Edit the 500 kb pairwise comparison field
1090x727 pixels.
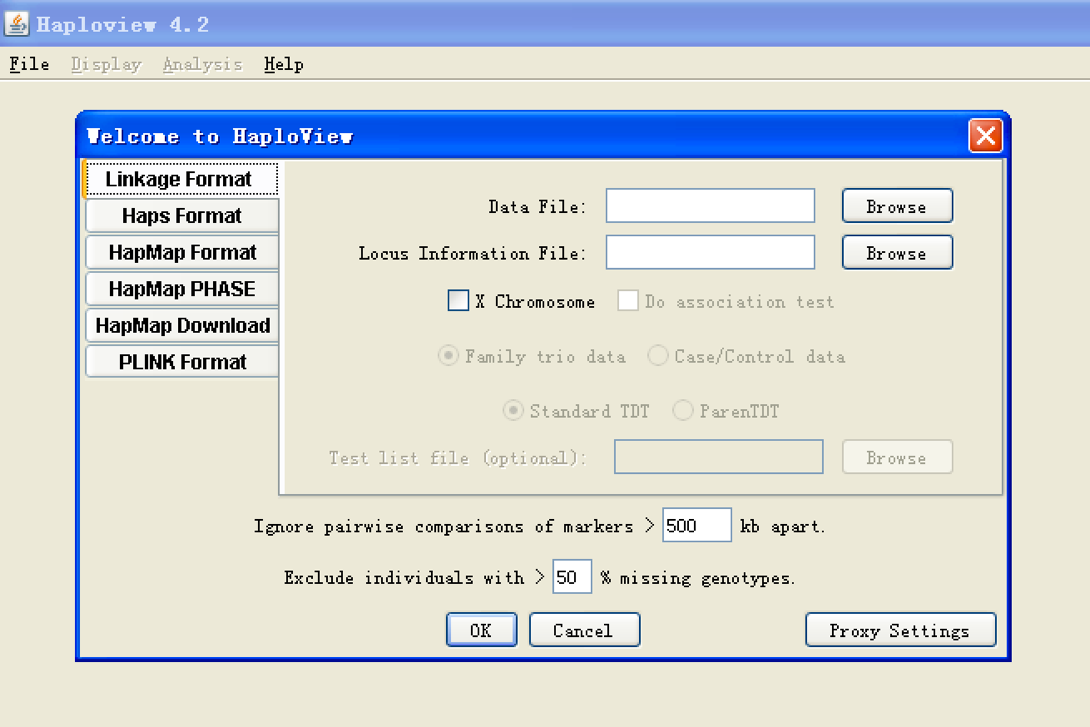click(x=697, y=525)
